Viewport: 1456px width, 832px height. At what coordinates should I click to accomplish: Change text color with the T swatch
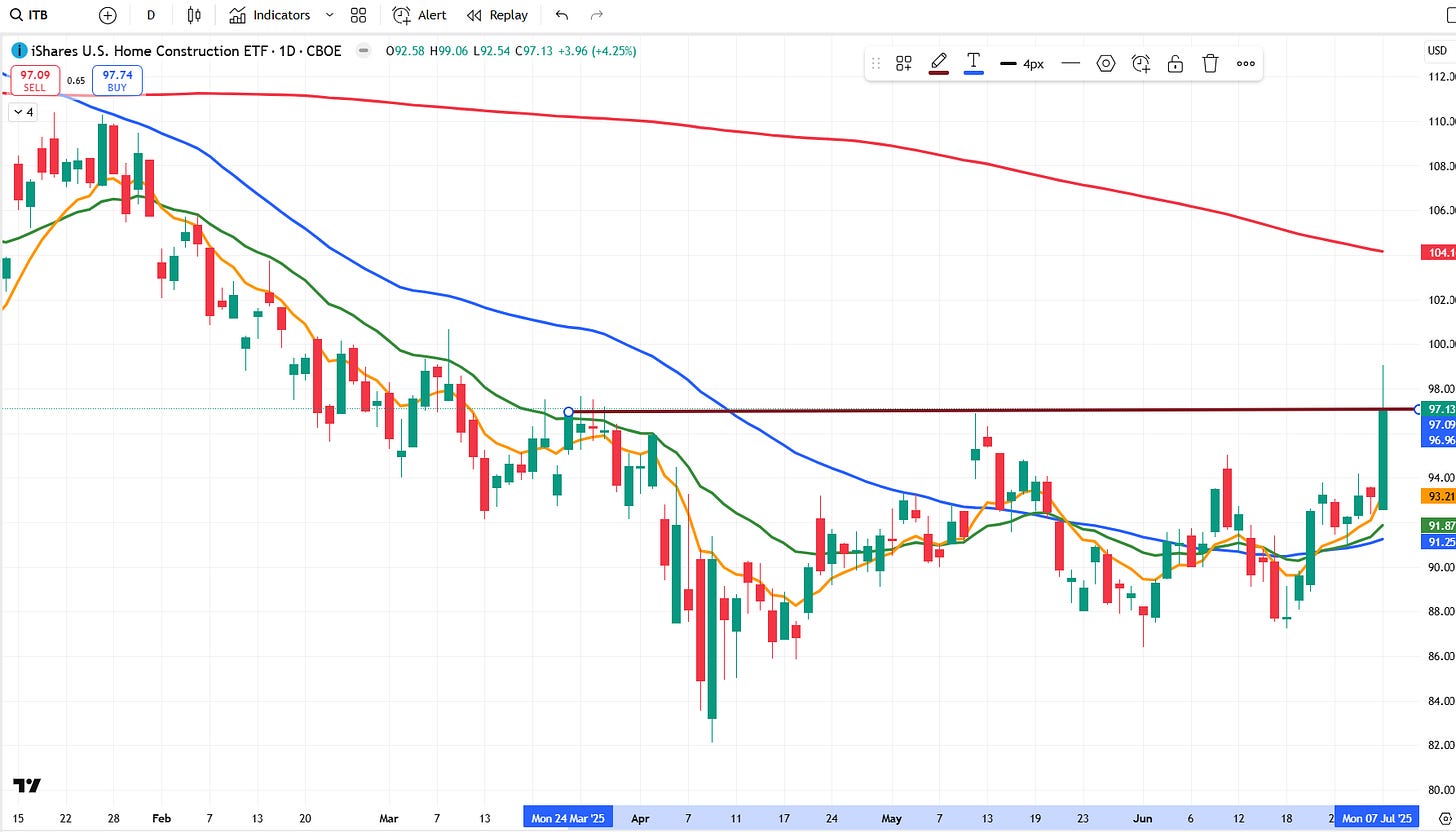coord(973,63)
